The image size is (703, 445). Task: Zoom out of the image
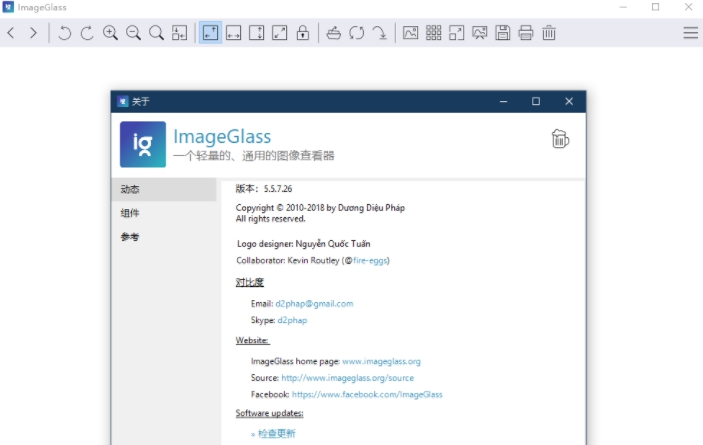(x=133, y=33)
